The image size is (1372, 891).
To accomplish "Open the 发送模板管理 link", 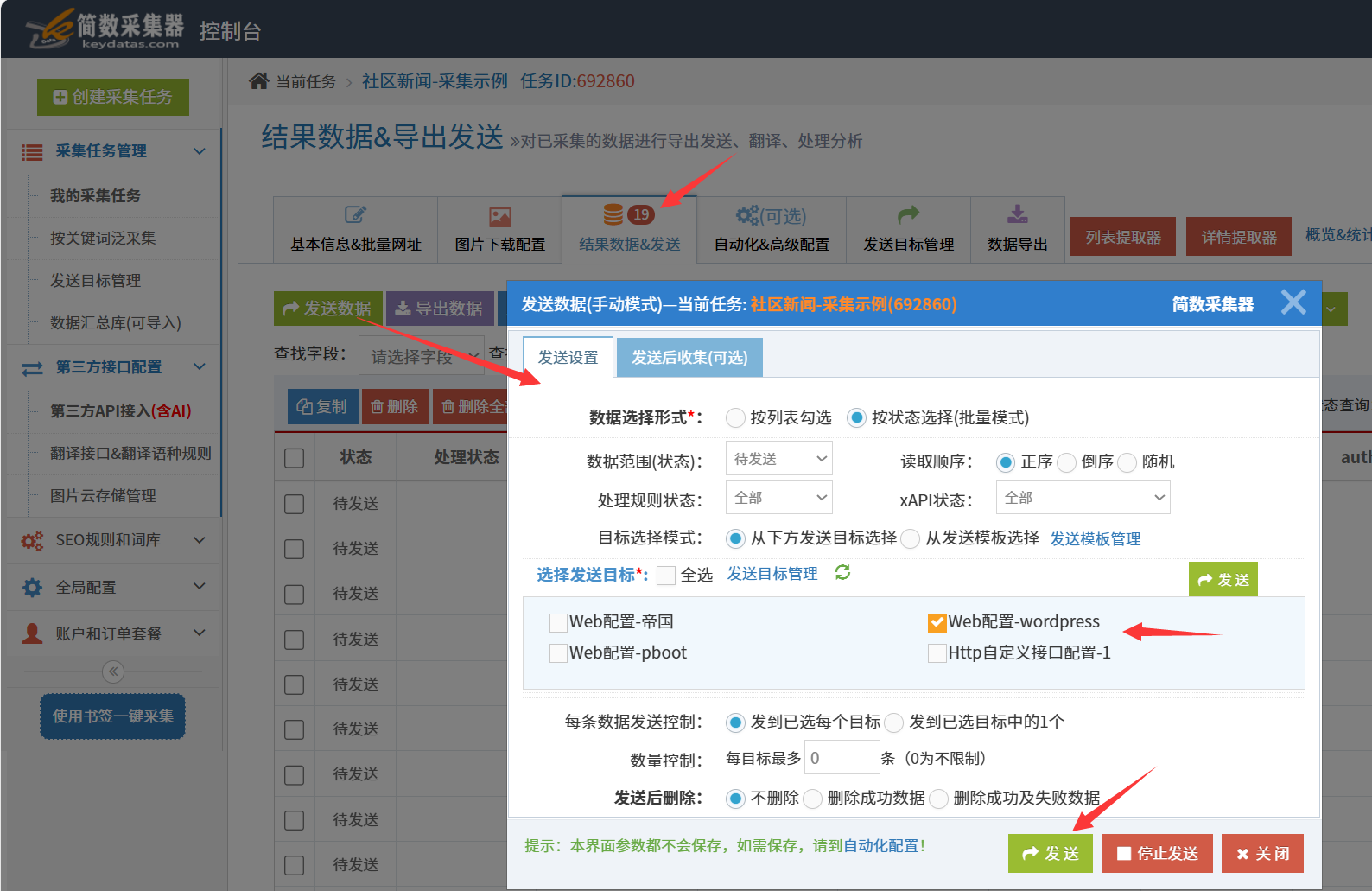I will click(x=1095, y=539).
